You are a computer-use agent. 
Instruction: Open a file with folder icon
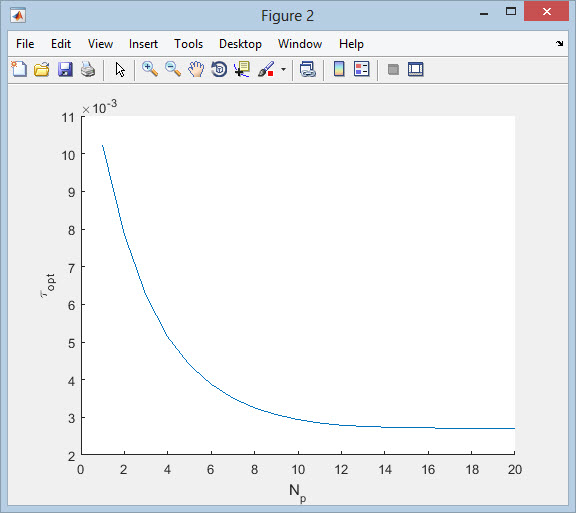(x=42, y=69)
